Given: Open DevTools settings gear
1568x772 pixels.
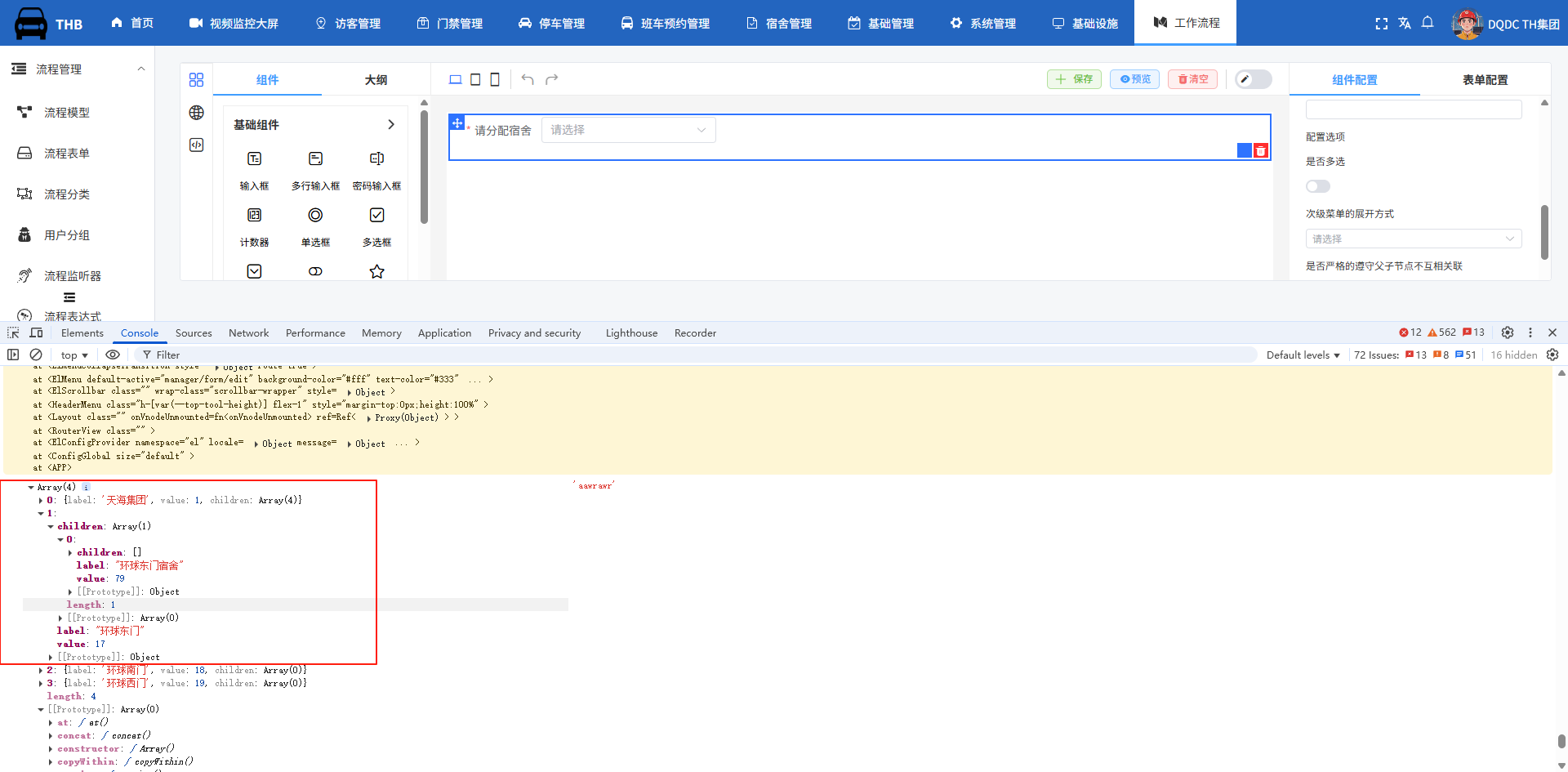Looking at the screenshot, I should [1508, 332].
